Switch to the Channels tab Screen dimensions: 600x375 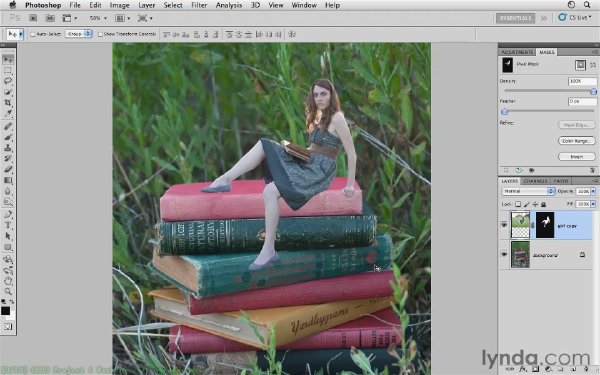point(535,181)
